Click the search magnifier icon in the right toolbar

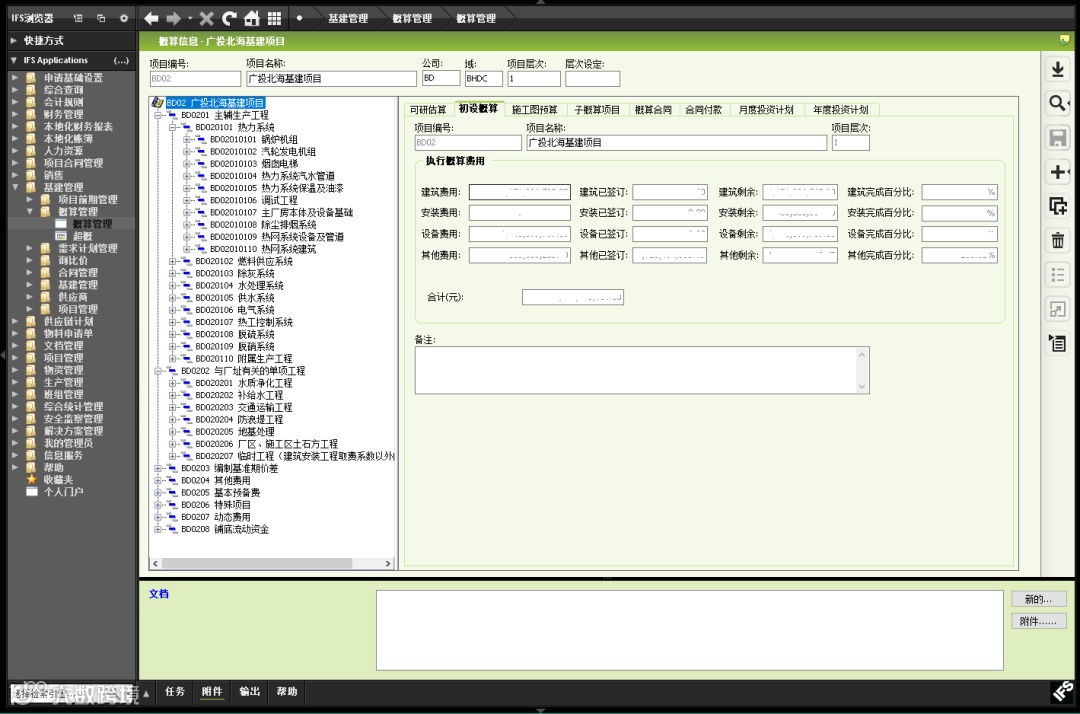point(1058,103)
